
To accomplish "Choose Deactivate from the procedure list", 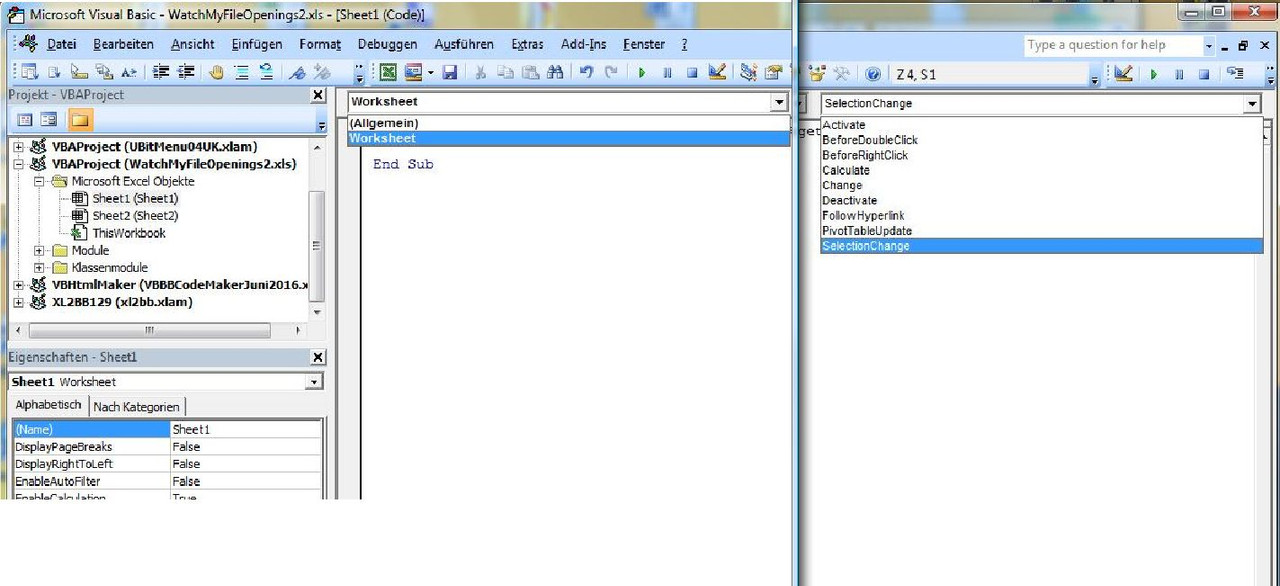I will (x=1041, y=201).
